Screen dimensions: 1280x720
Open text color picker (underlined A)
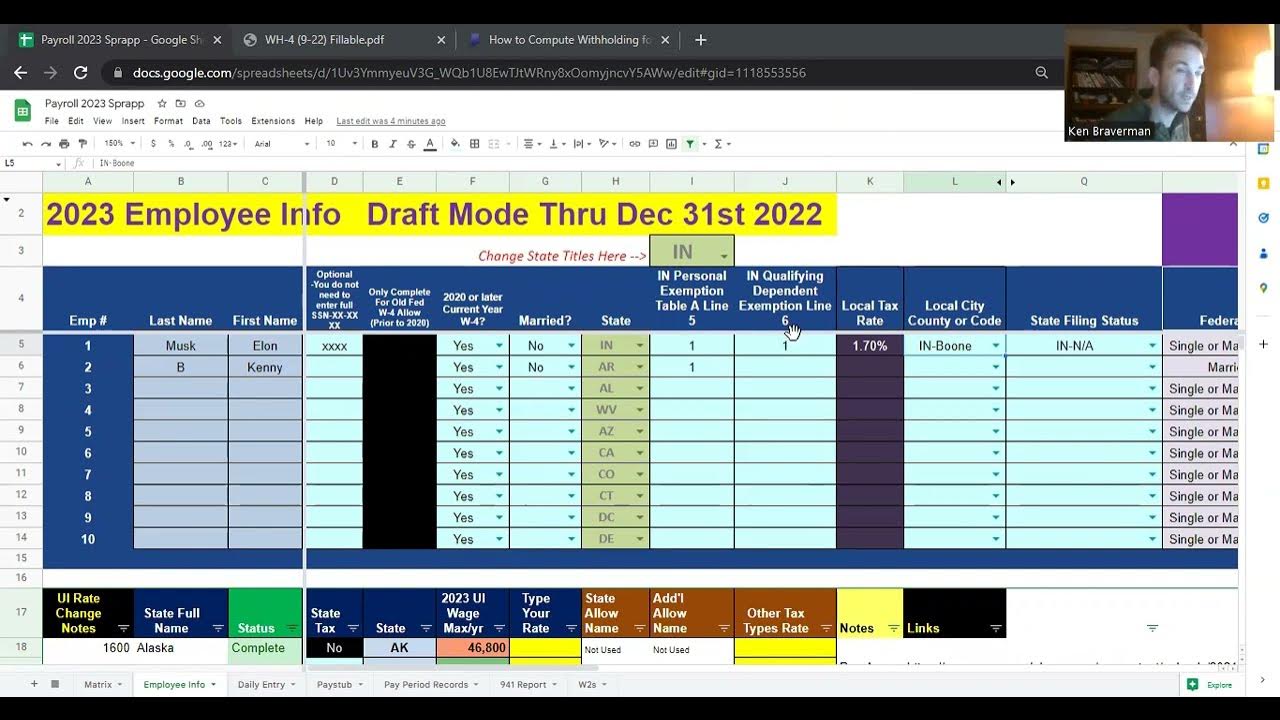pos(430,144)
